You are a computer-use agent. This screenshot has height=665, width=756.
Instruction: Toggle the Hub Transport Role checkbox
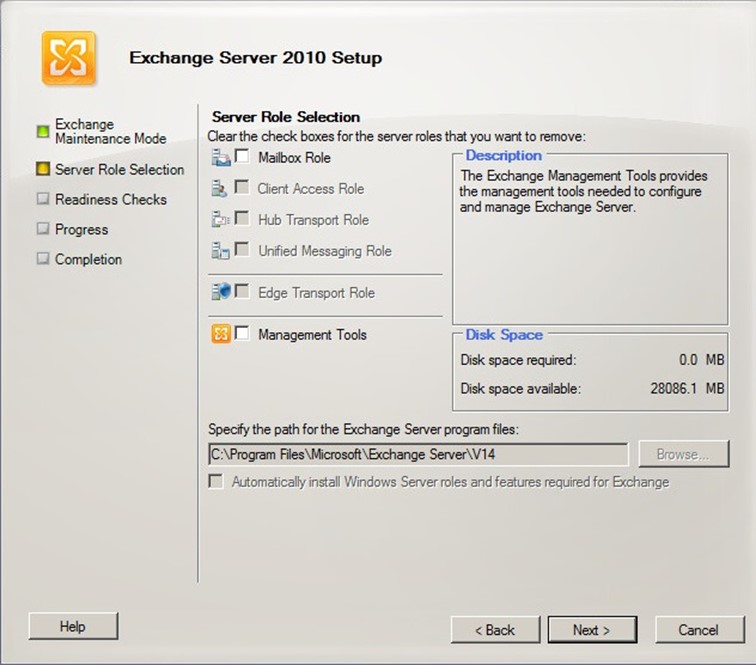coord(242,218)
